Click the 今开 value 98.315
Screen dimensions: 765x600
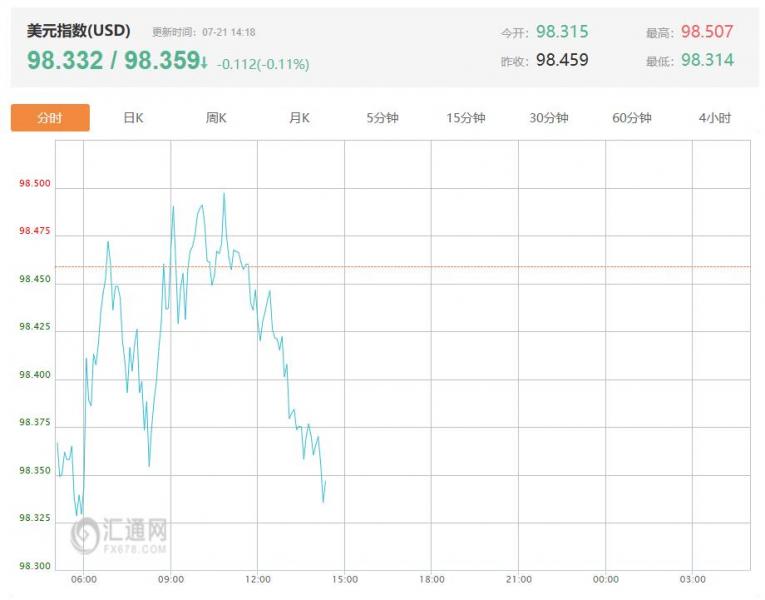click(562, 32)
